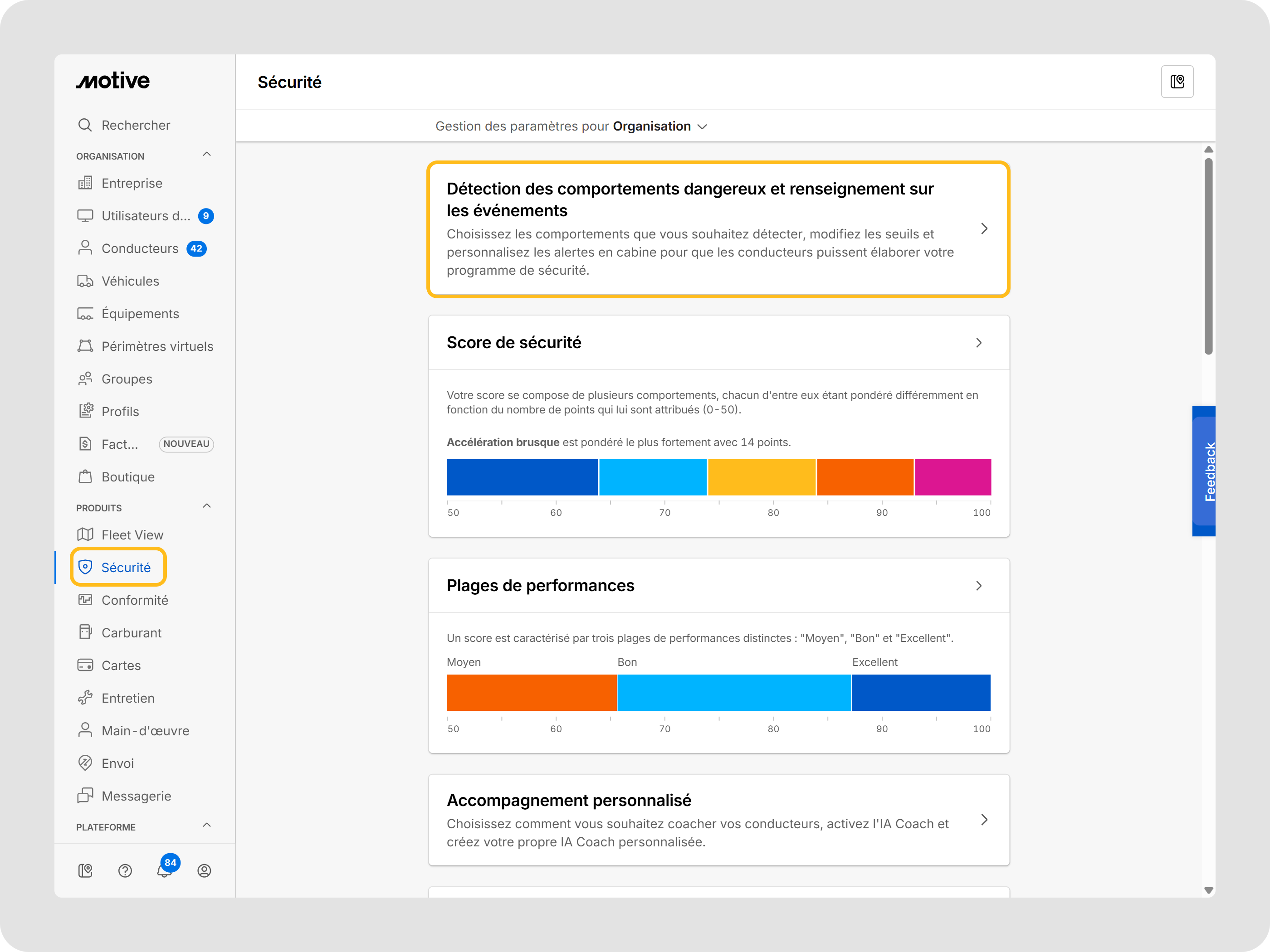Click the pink segment of score bar
This screenshot has height=952, width=1270.
tap(952, 477)
